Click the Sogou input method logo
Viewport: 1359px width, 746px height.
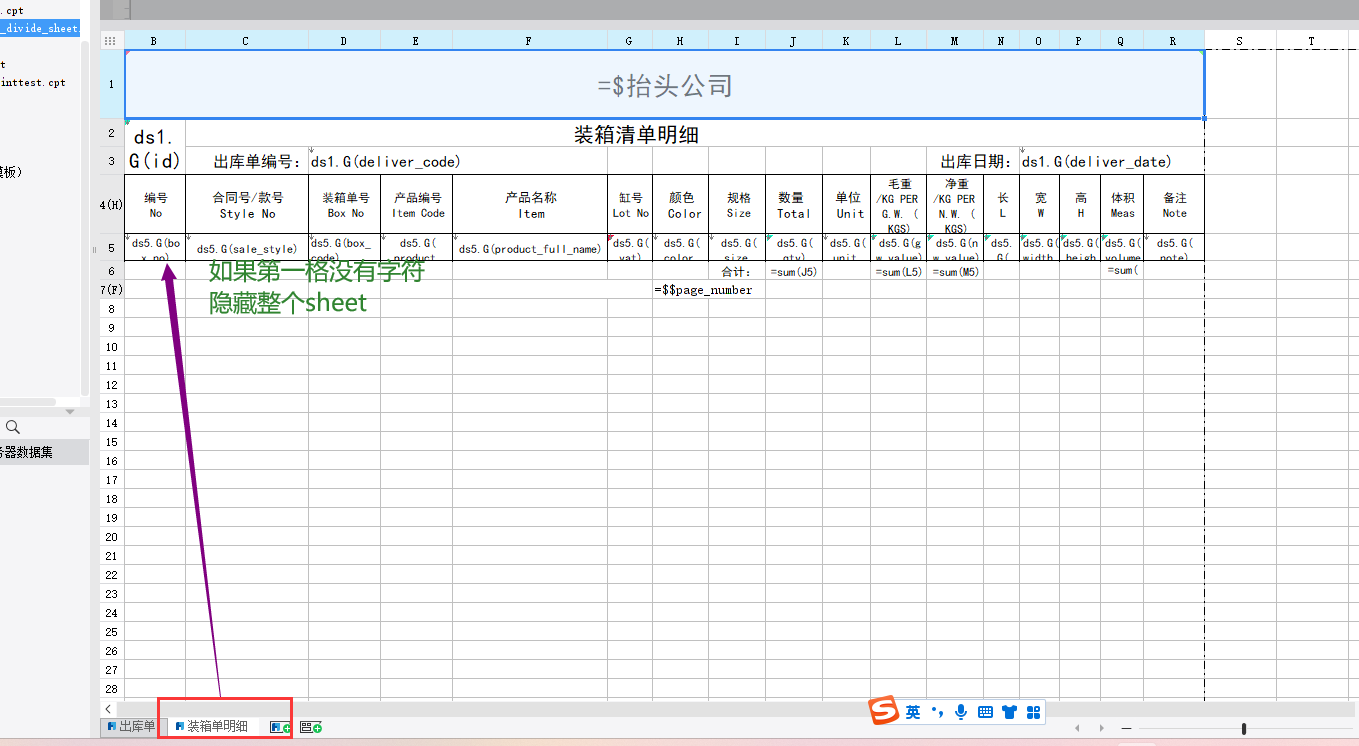click(883, 711)
